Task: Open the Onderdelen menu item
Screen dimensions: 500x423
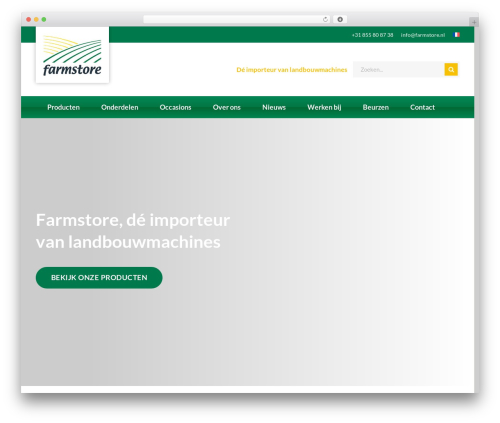Action: click(120, 107)
